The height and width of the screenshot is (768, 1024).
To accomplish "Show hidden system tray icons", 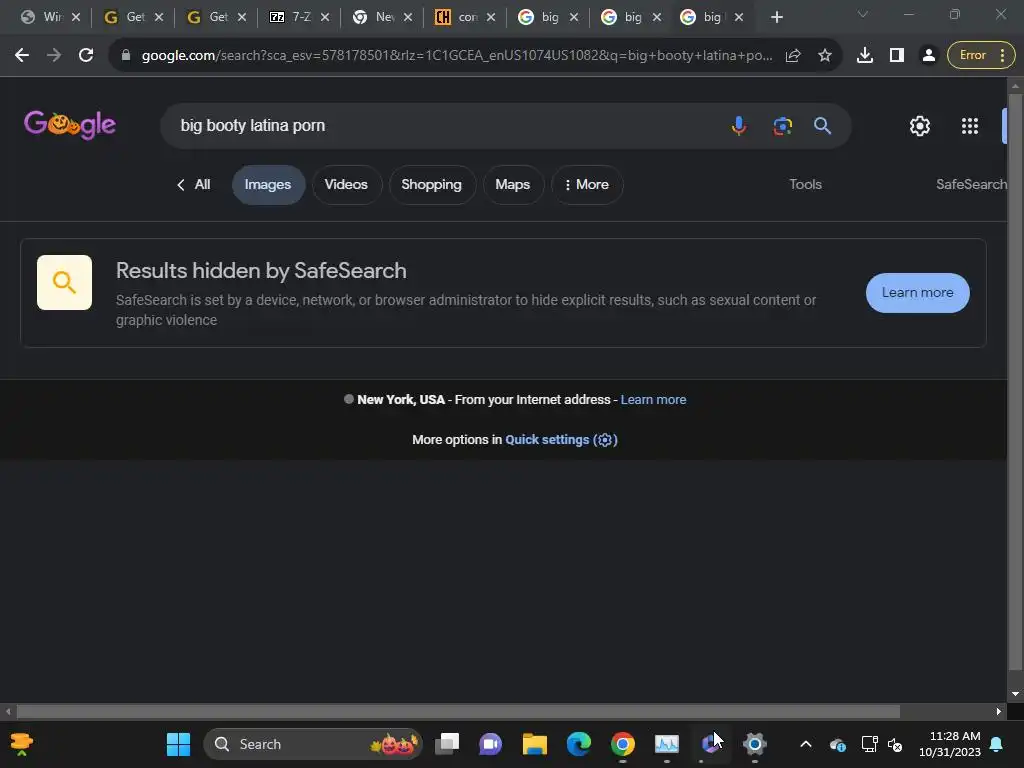I will pos(806,744).
